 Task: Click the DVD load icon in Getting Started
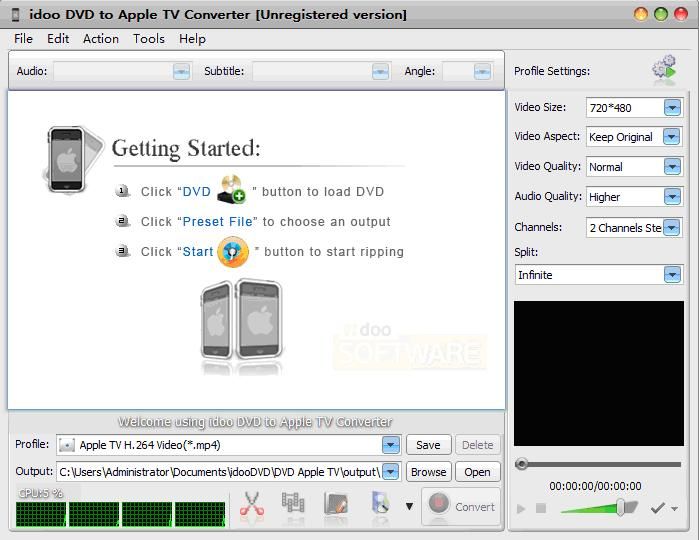(x=231, y=190)
